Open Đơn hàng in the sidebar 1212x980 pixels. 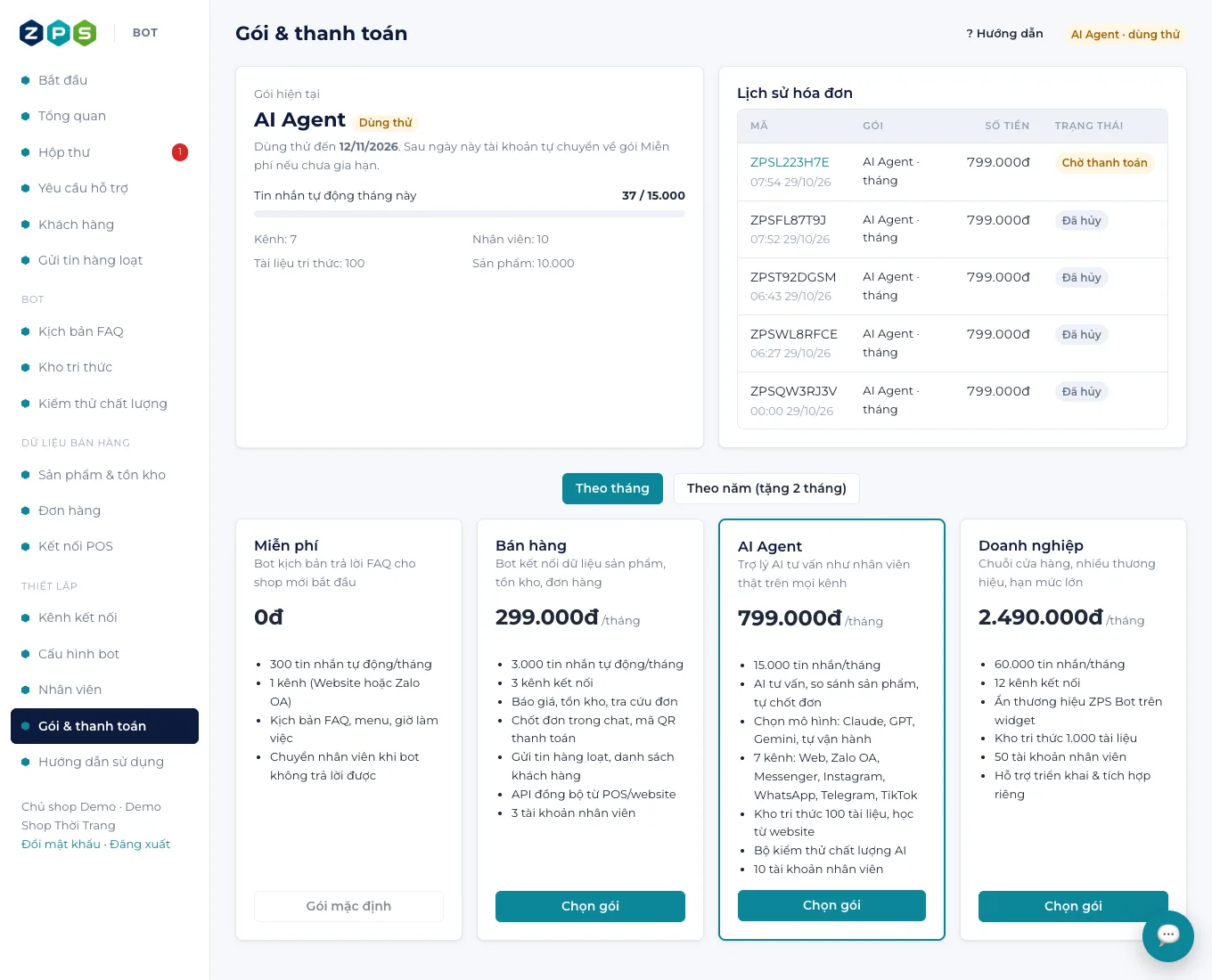pyautogui.click(x=104, y=510)
